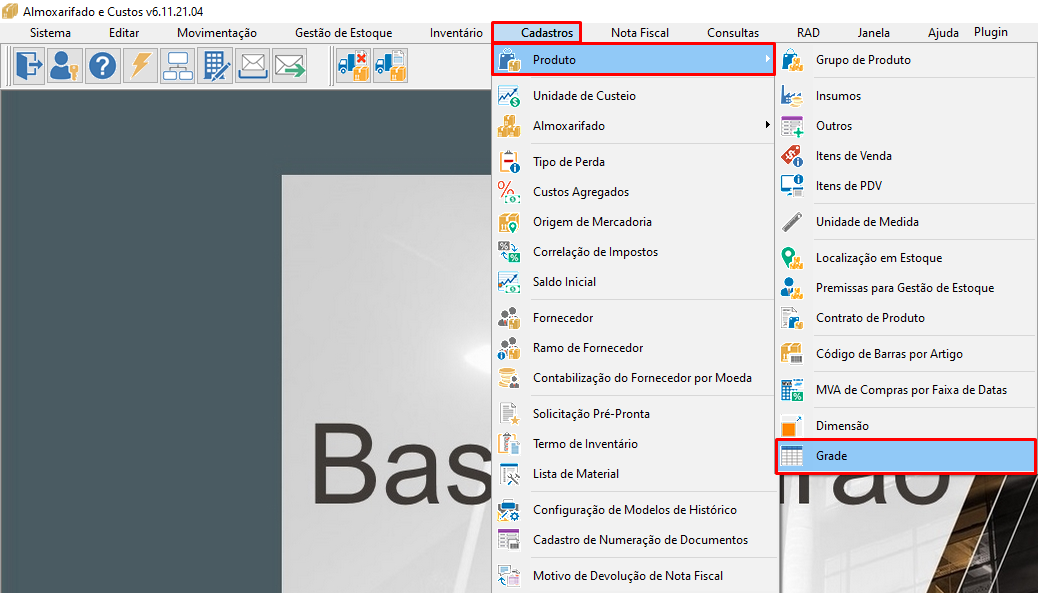This screenshot has width=1038, height=593.
Task: Click the envelope inbox toolbar icon
Action: [x=253, y=66]
